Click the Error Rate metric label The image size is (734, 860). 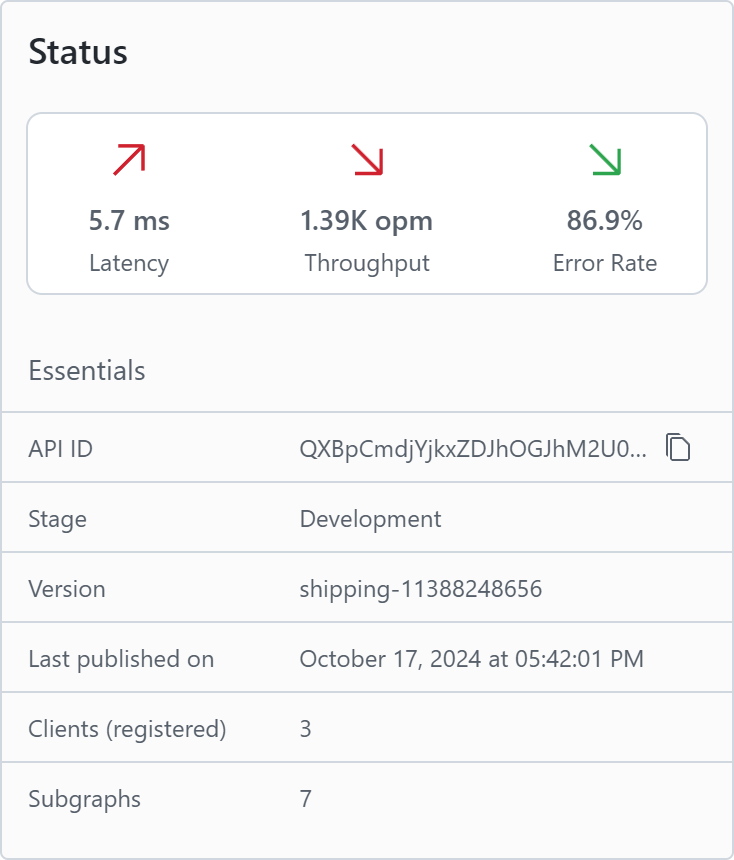[605, 263]
